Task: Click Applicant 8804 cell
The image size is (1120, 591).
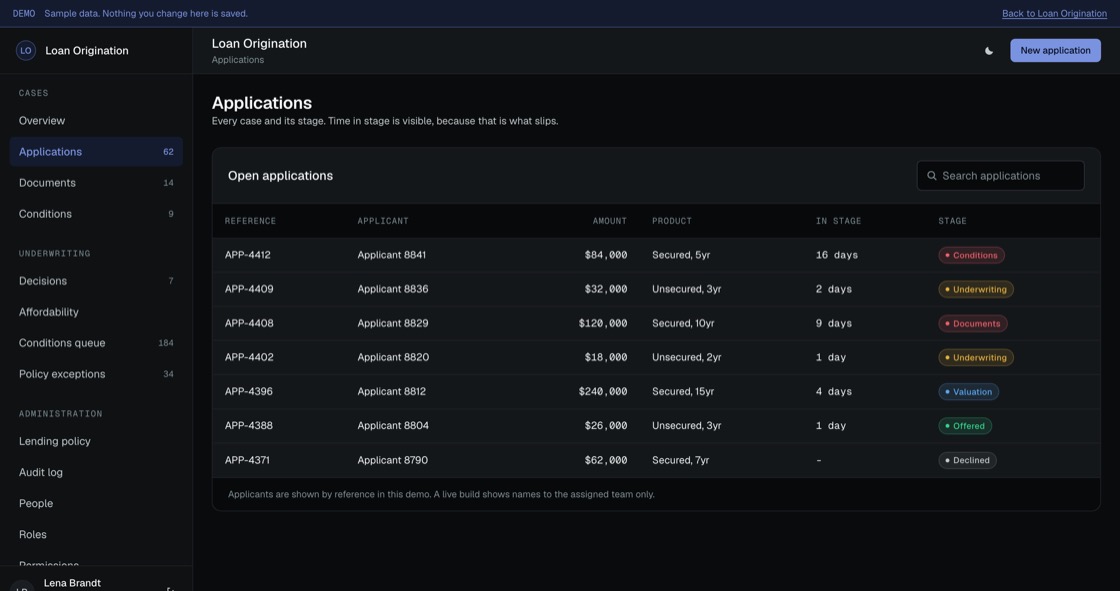Action: click(x=393, y=425)
